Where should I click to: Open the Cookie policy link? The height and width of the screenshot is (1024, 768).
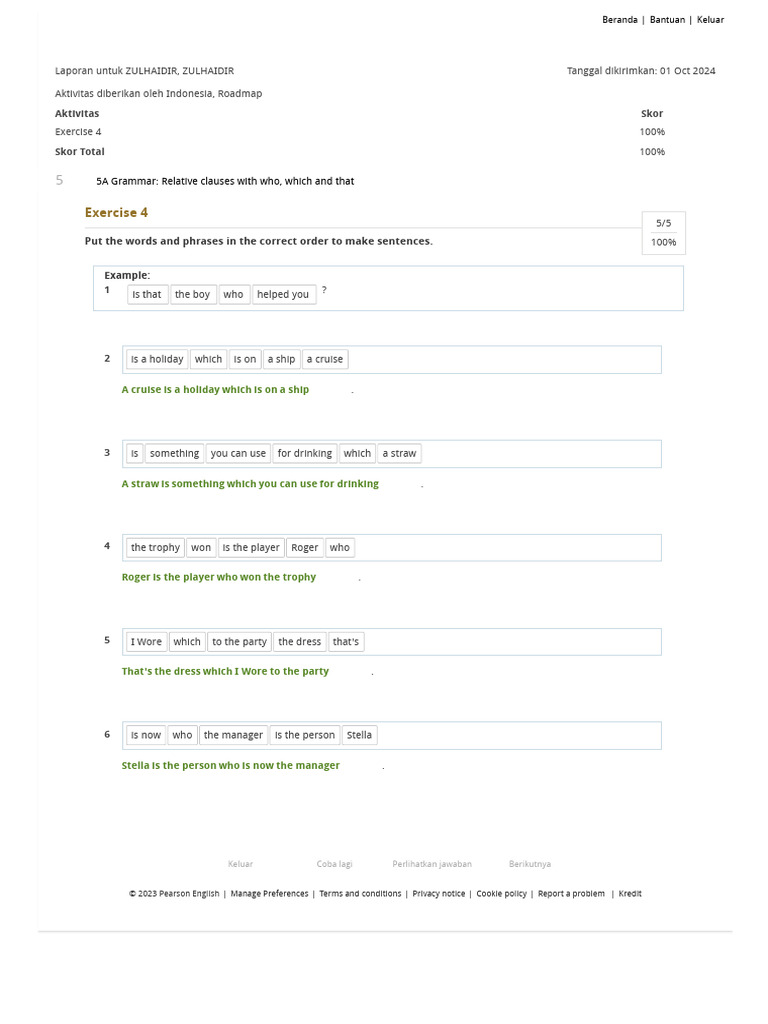coord(501,894)
